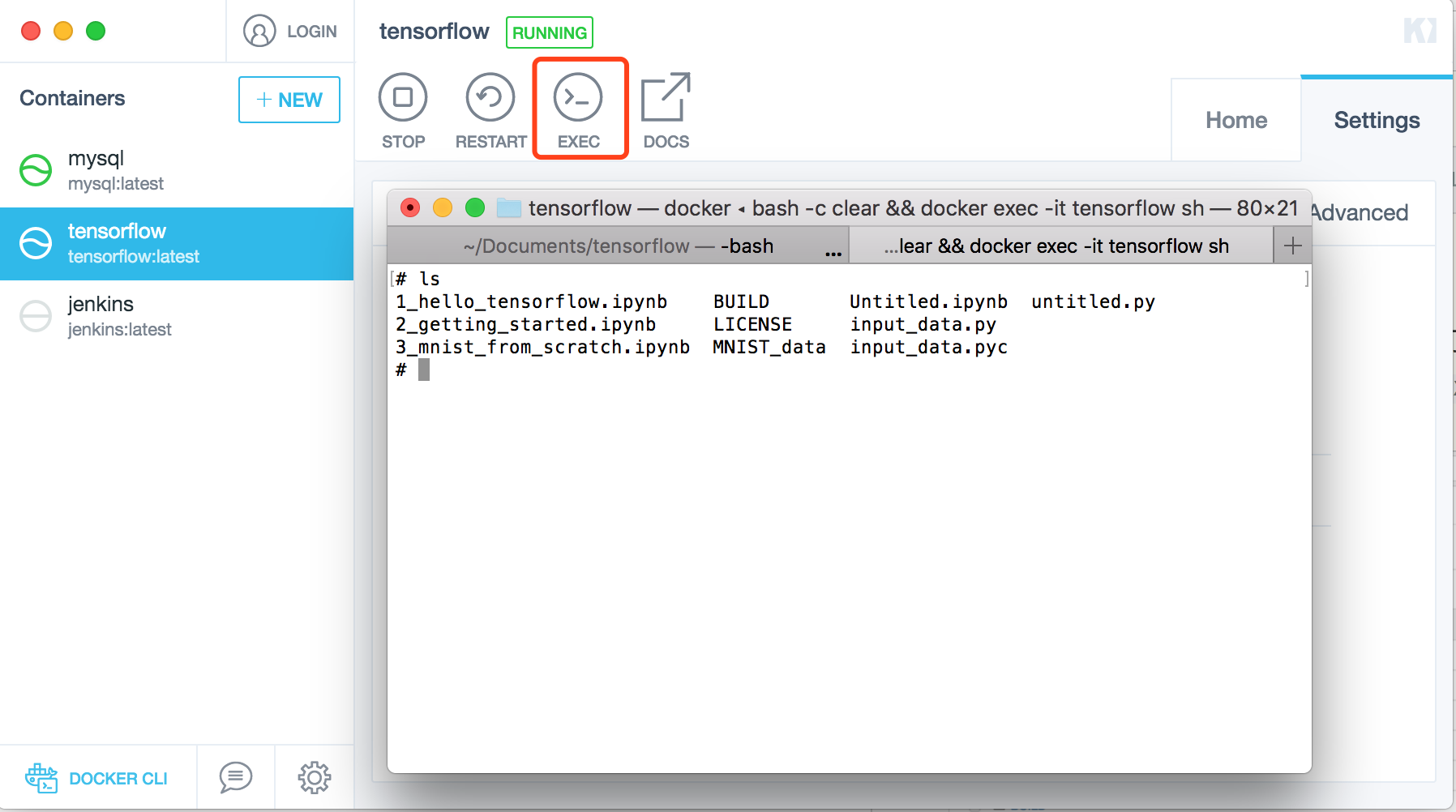Close Kitematic with red window button
The height and width of the screenshot is (812, 1456).
coord(31,31)
